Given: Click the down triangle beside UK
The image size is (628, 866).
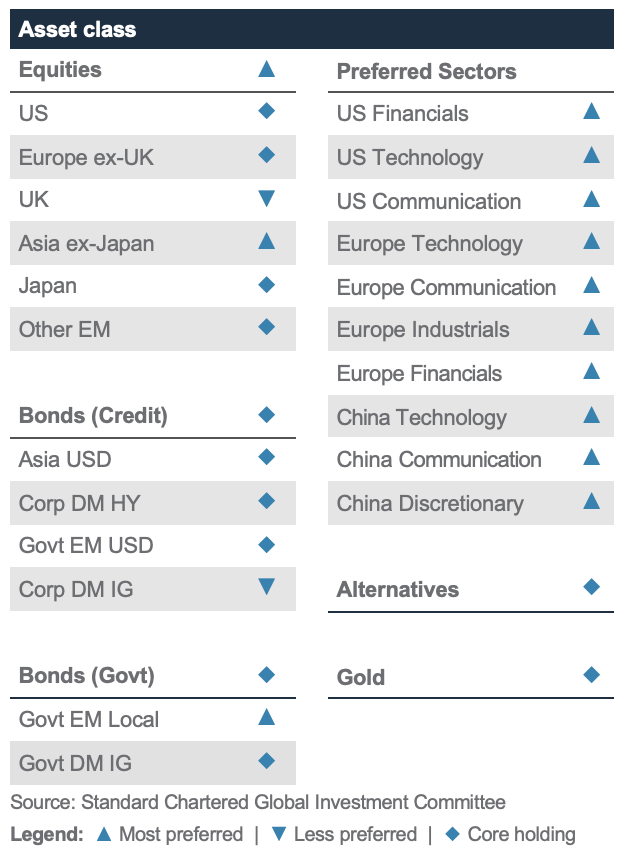Looking at the screenshot, I should pyautogui.click(x=267, y=198).
